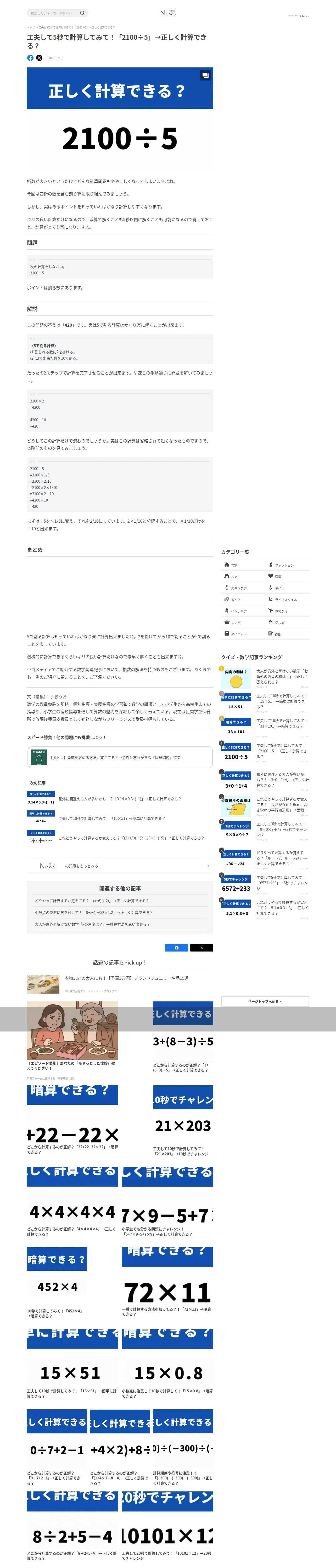Open next article (2+1/9)÷(2+1/3)+1−(−5)

click(x=120, y=838)
